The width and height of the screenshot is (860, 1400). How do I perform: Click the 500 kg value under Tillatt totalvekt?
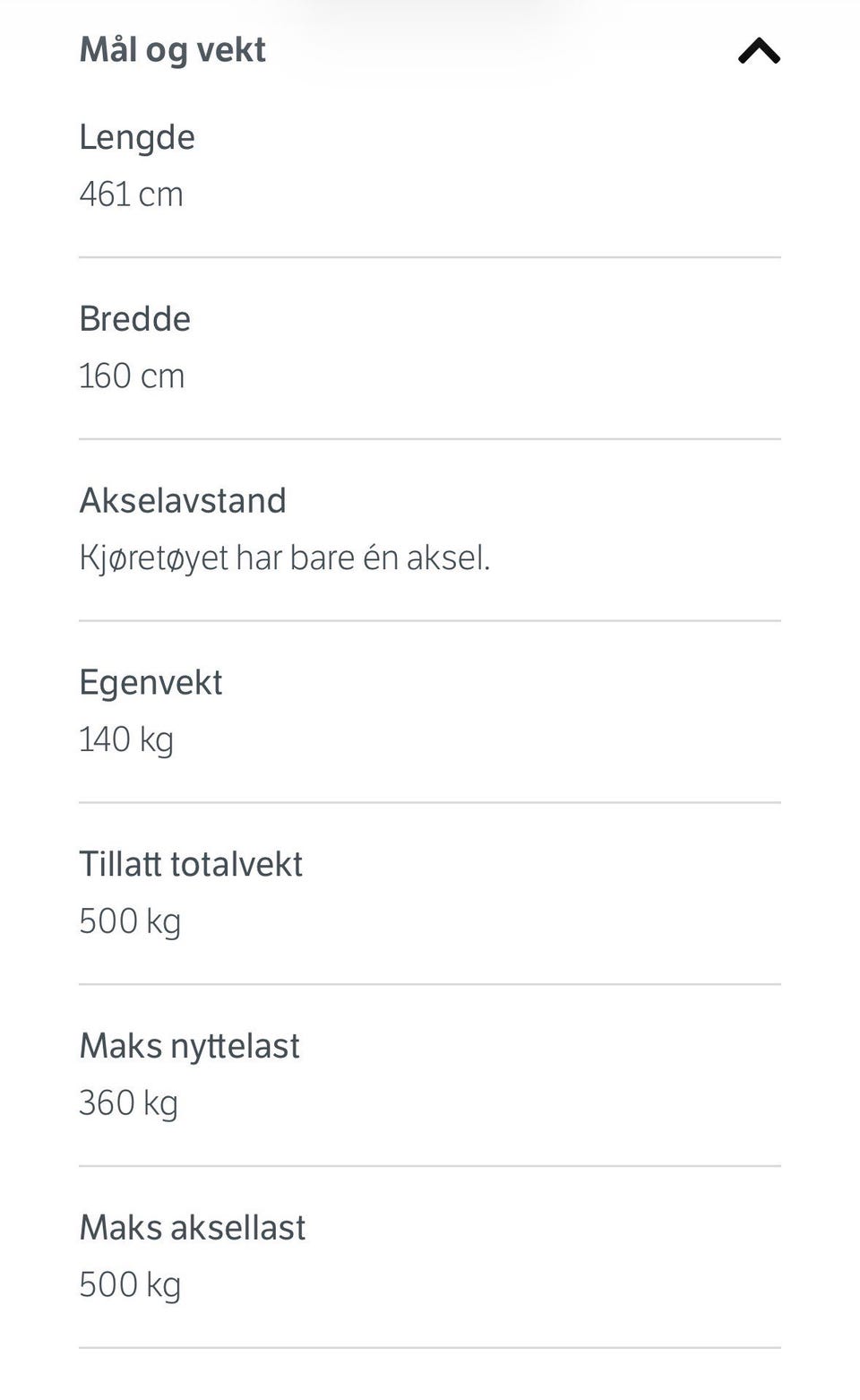coord(130,922)
